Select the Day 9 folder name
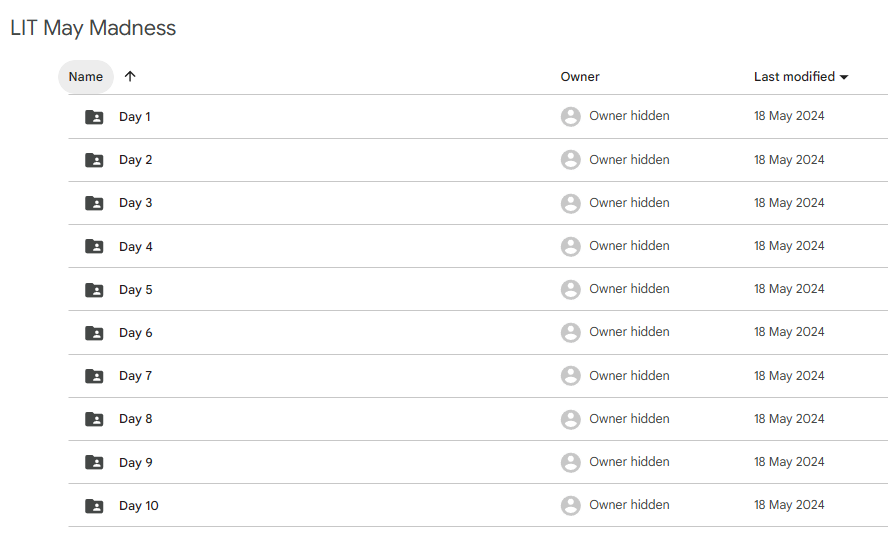Screen dimensions: 888x554 (136, 463)
